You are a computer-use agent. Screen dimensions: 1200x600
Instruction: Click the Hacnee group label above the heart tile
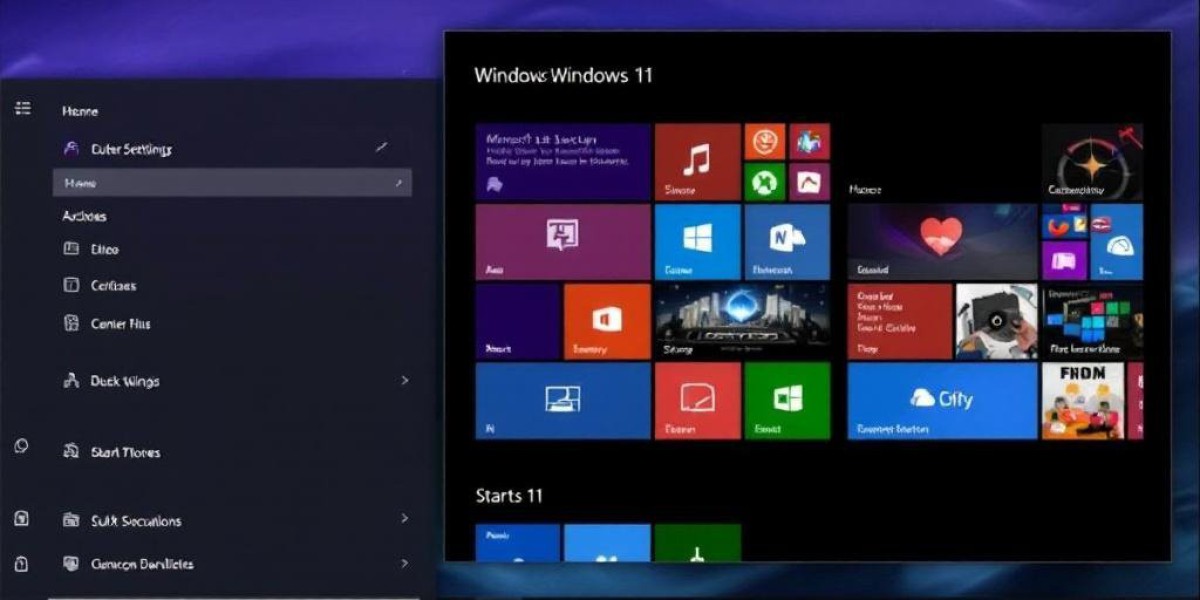[865, 188]
